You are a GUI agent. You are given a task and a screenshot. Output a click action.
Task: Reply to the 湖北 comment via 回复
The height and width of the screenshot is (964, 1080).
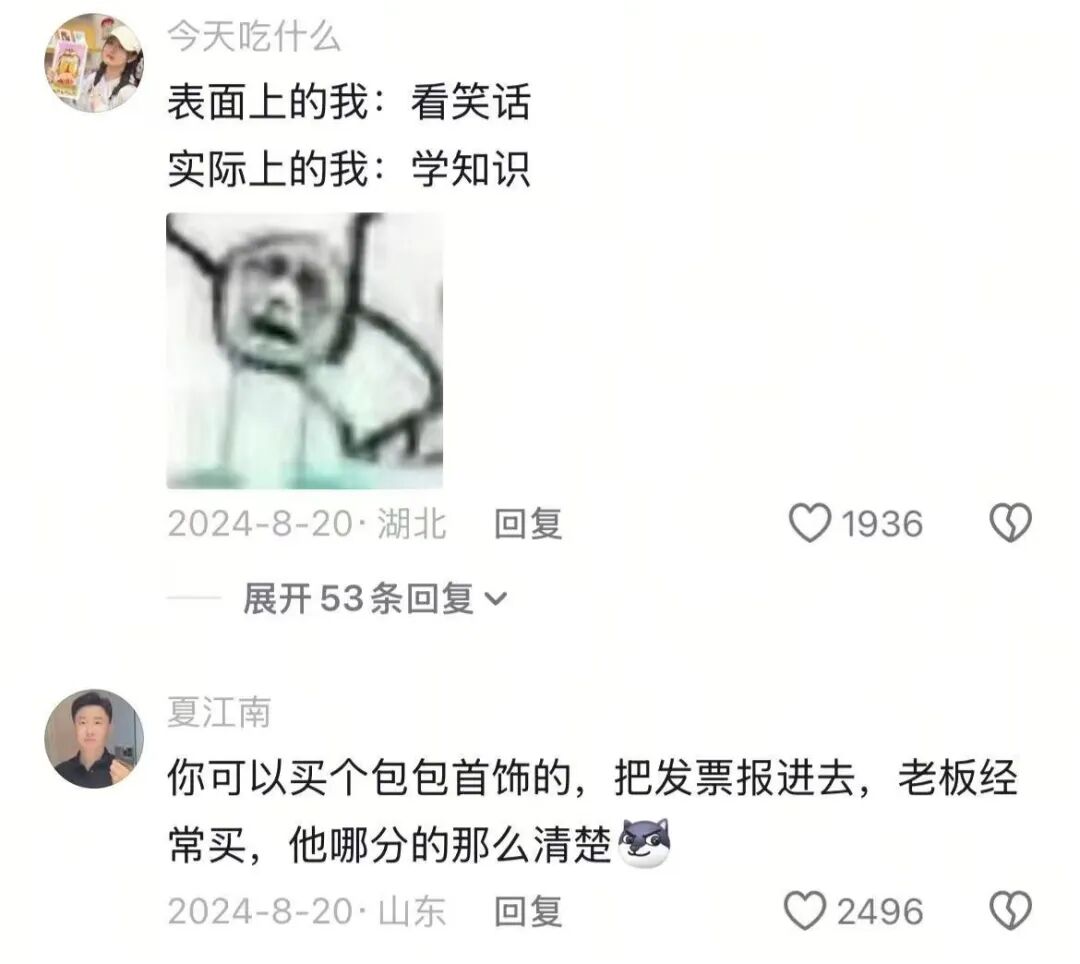point(528,524)
